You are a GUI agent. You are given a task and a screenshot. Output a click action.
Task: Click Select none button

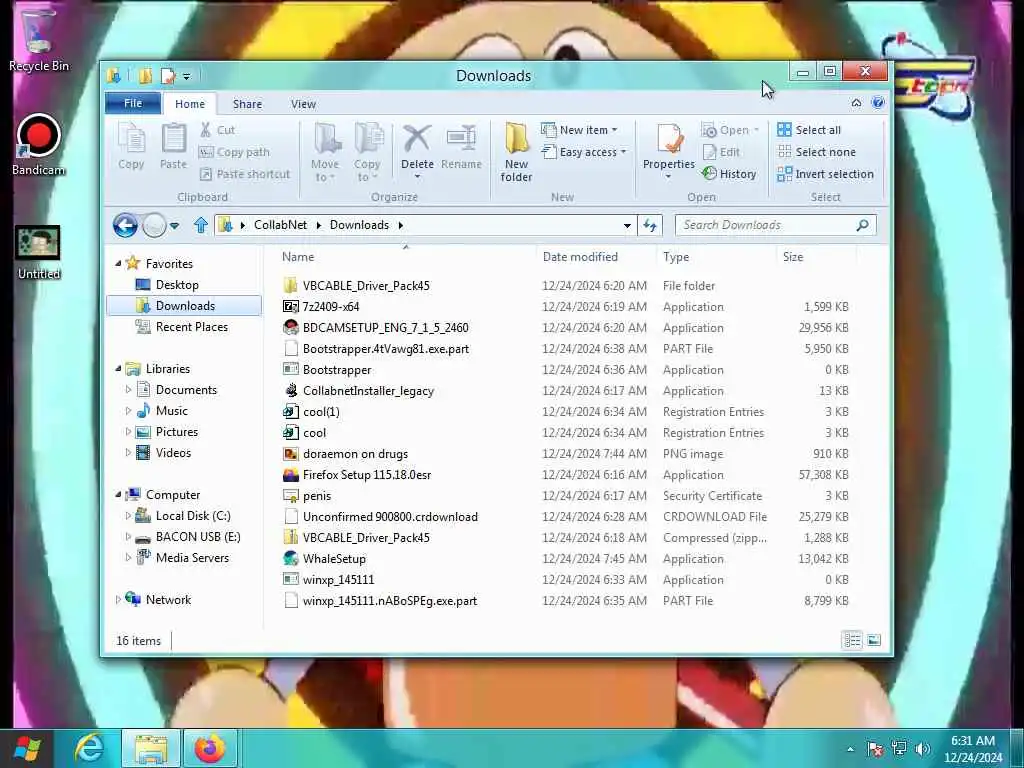click(816, 152)
